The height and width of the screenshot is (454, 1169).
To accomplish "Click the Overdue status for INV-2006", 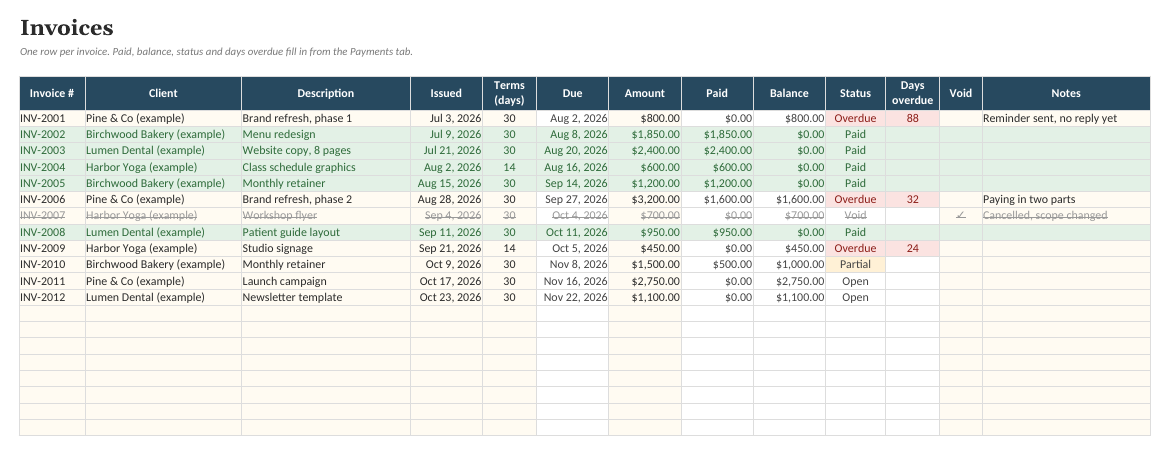I will [855, 200].
